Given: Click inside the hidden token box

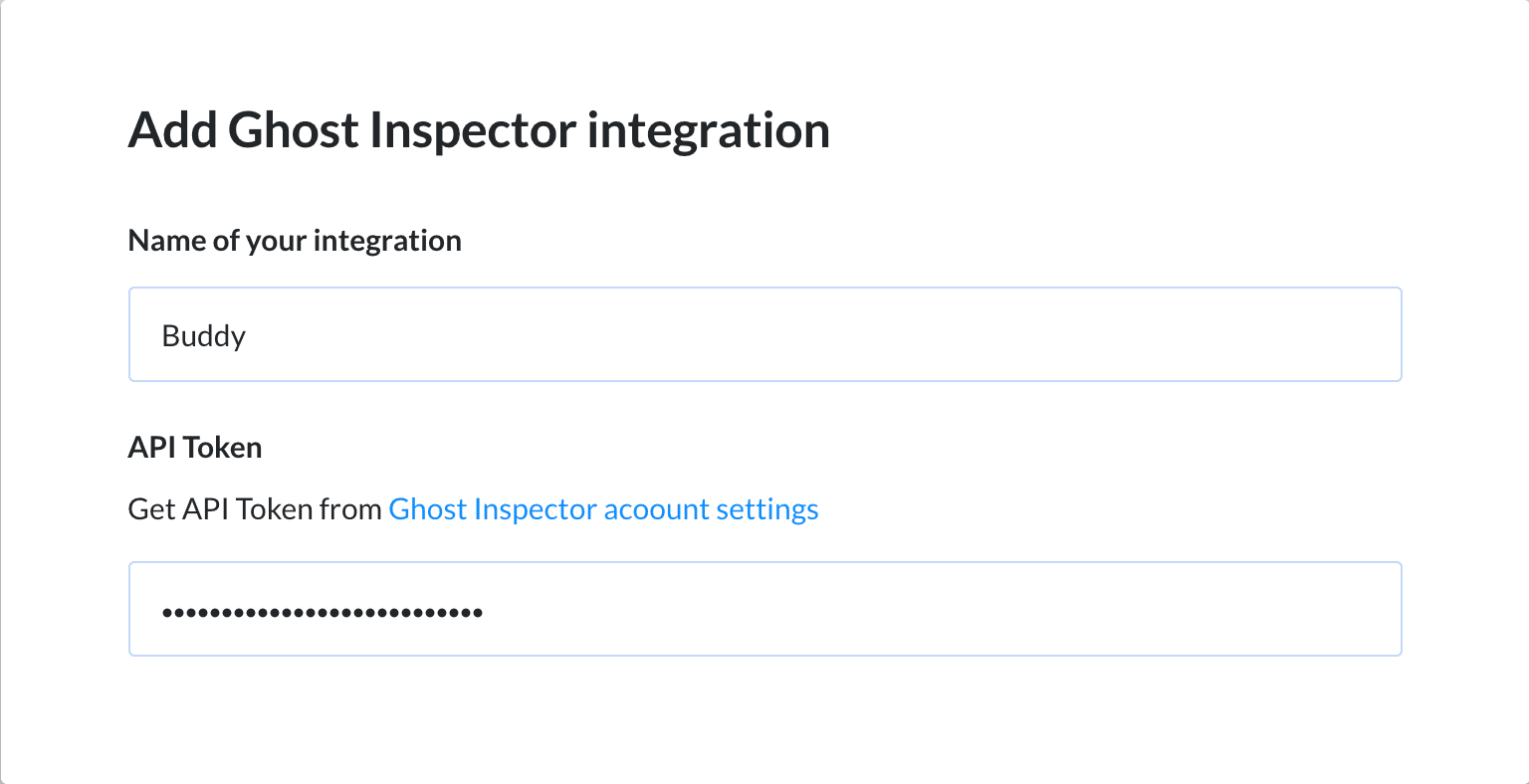Looking at the screenshot, I should pos(597,608).
